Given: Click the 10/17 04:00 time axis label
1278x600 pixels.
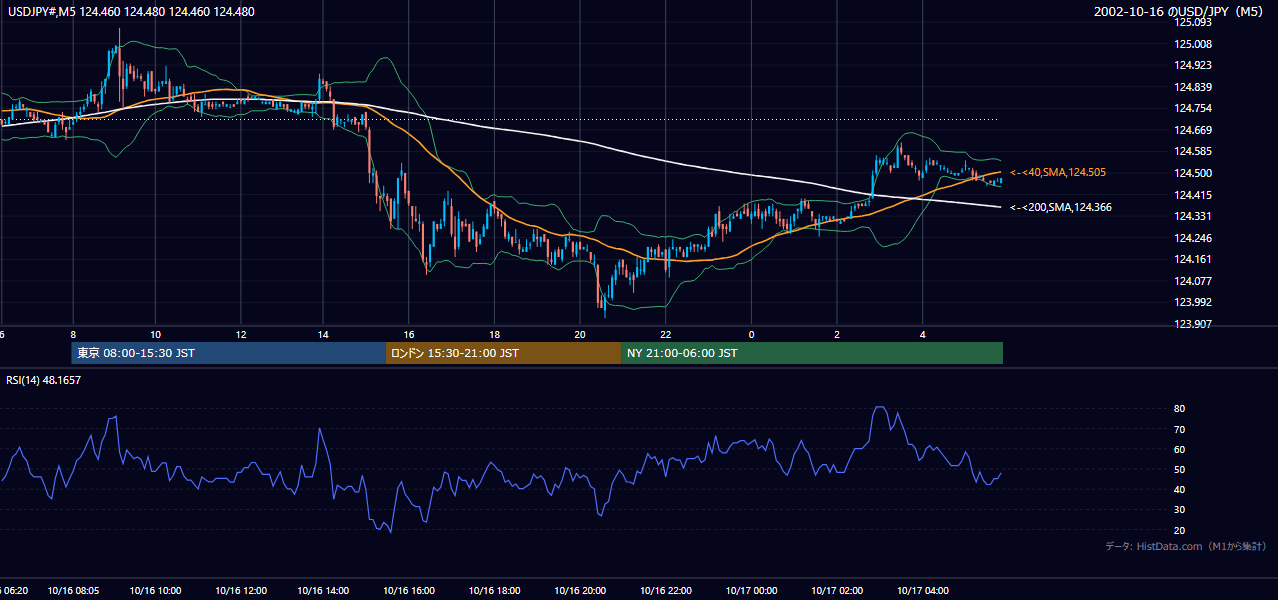Looking at the screenshot, I should click(x=923, y=591).
